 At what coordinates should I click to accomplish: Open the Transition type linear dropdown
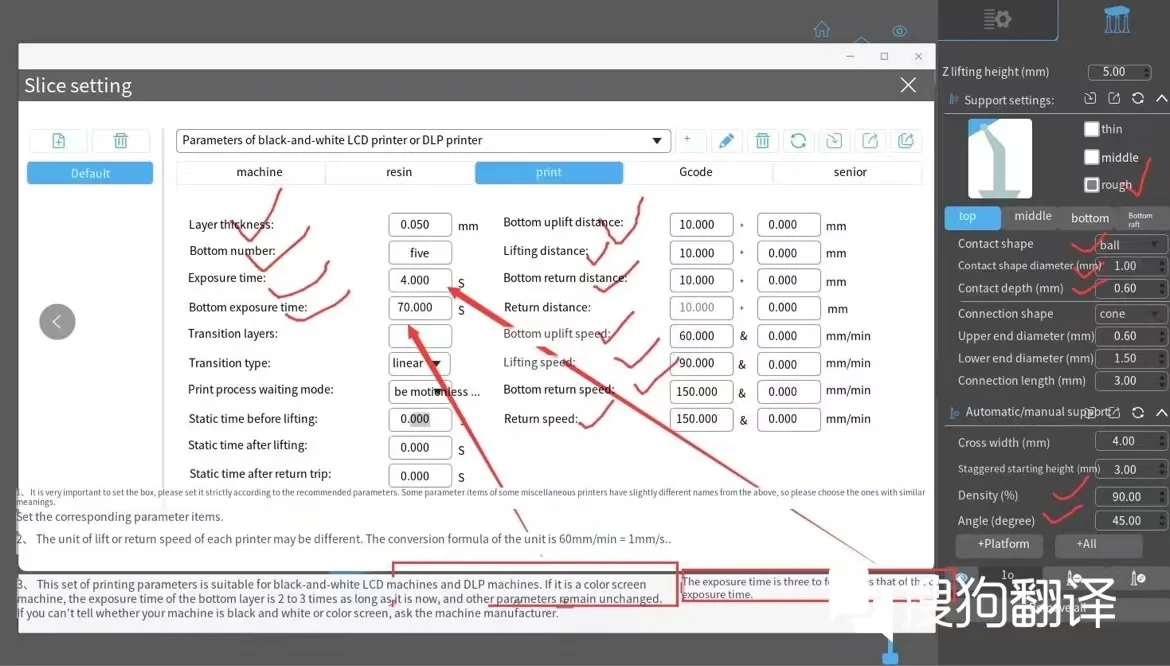[419, 363]
